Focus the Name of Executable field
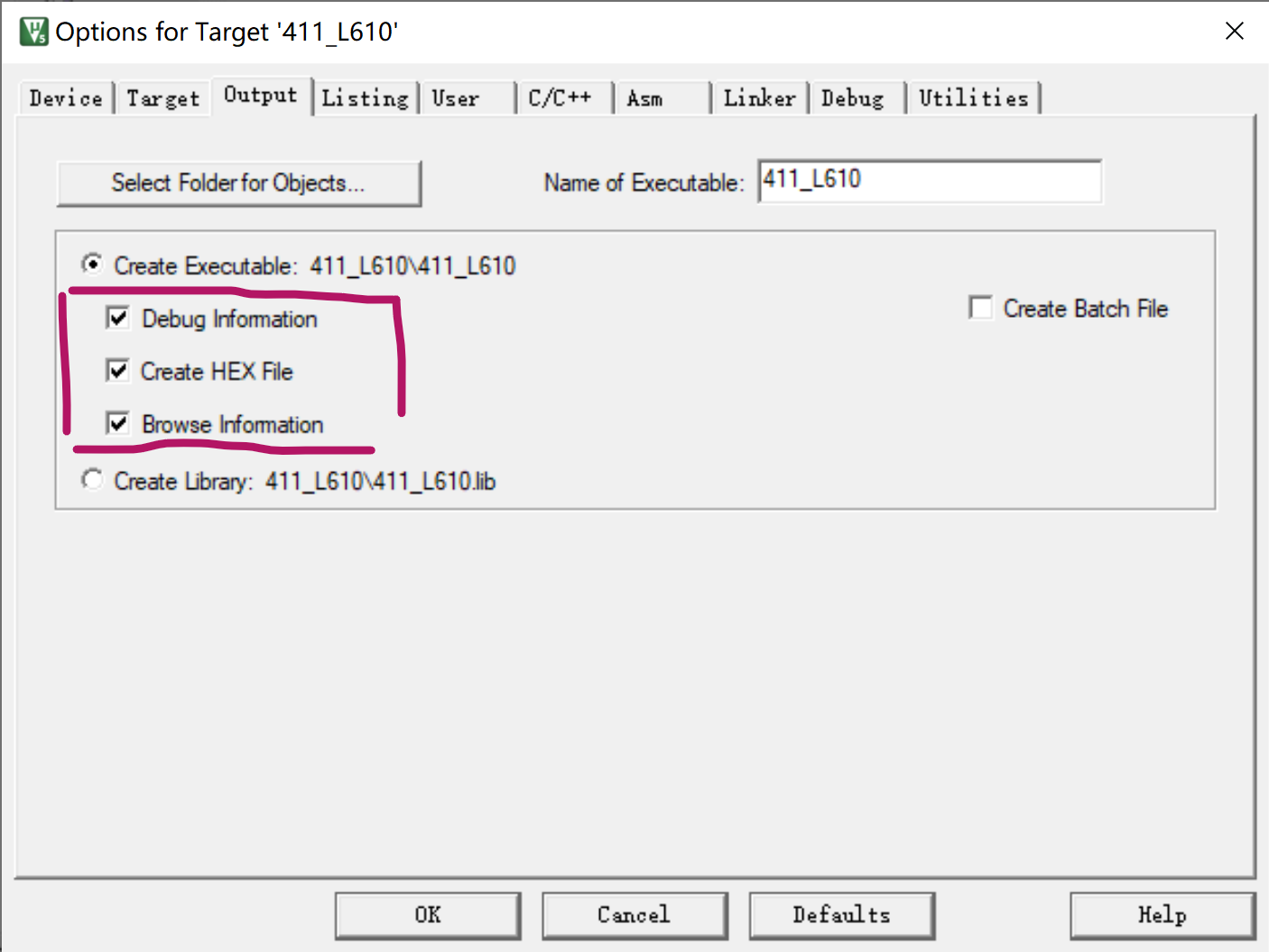Screen dimensions: 1269x952 930,181
